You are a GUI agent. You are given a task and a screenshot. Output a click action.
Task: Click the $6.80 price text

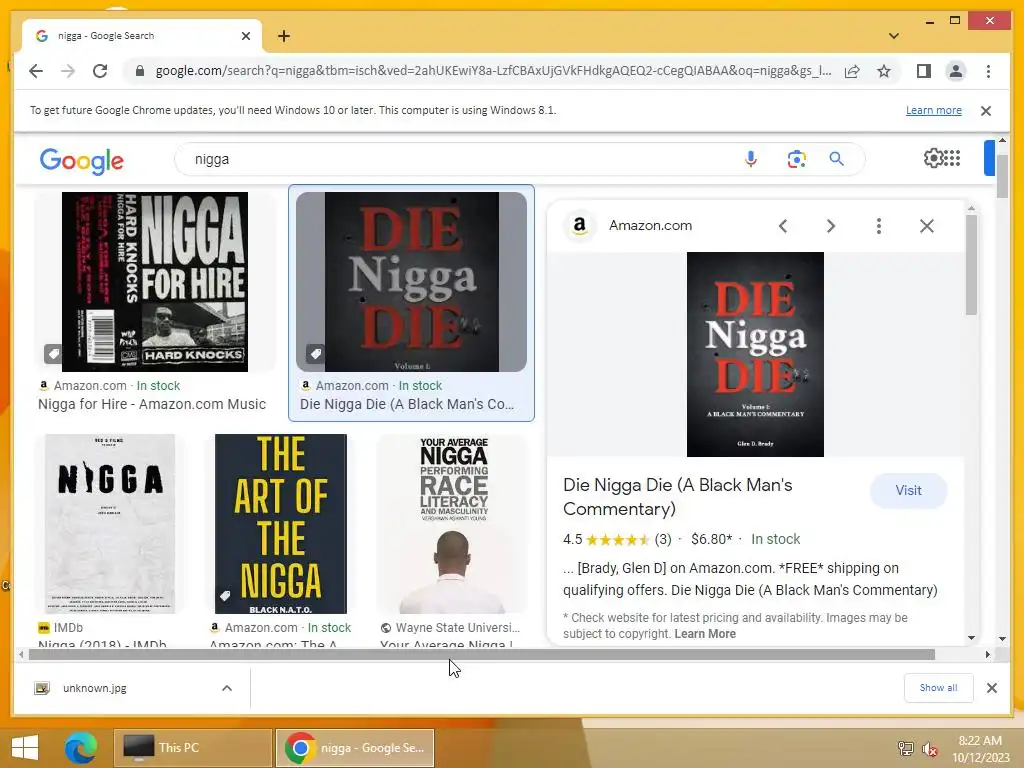pos(711,539)
